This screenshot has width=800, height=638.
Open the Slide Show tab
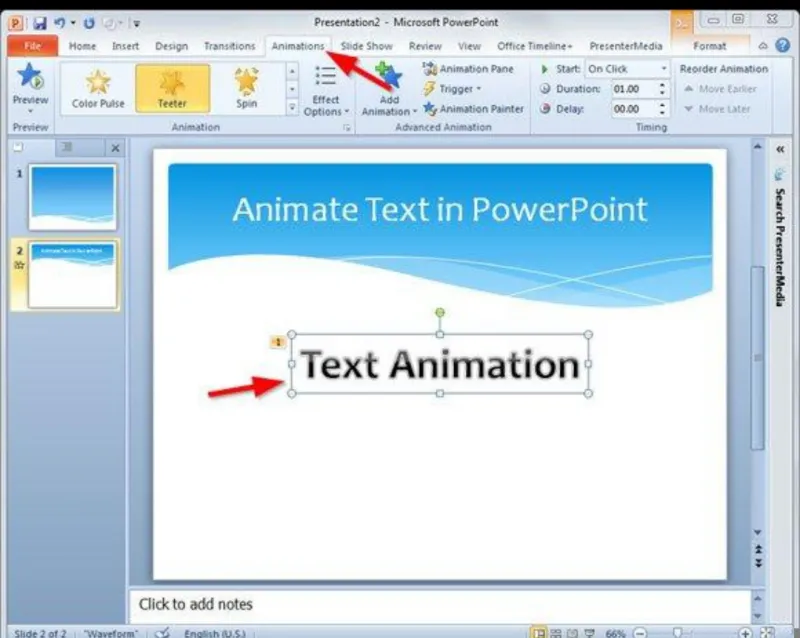(x=366, y=46)
